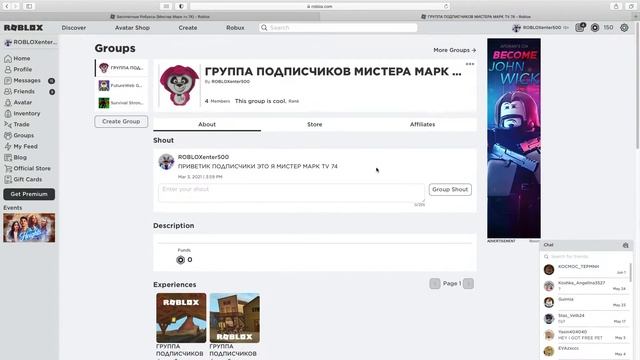Follow the More Groups link
The height and width of the screenshot is (360, 640).
click(x=454, y=50)
